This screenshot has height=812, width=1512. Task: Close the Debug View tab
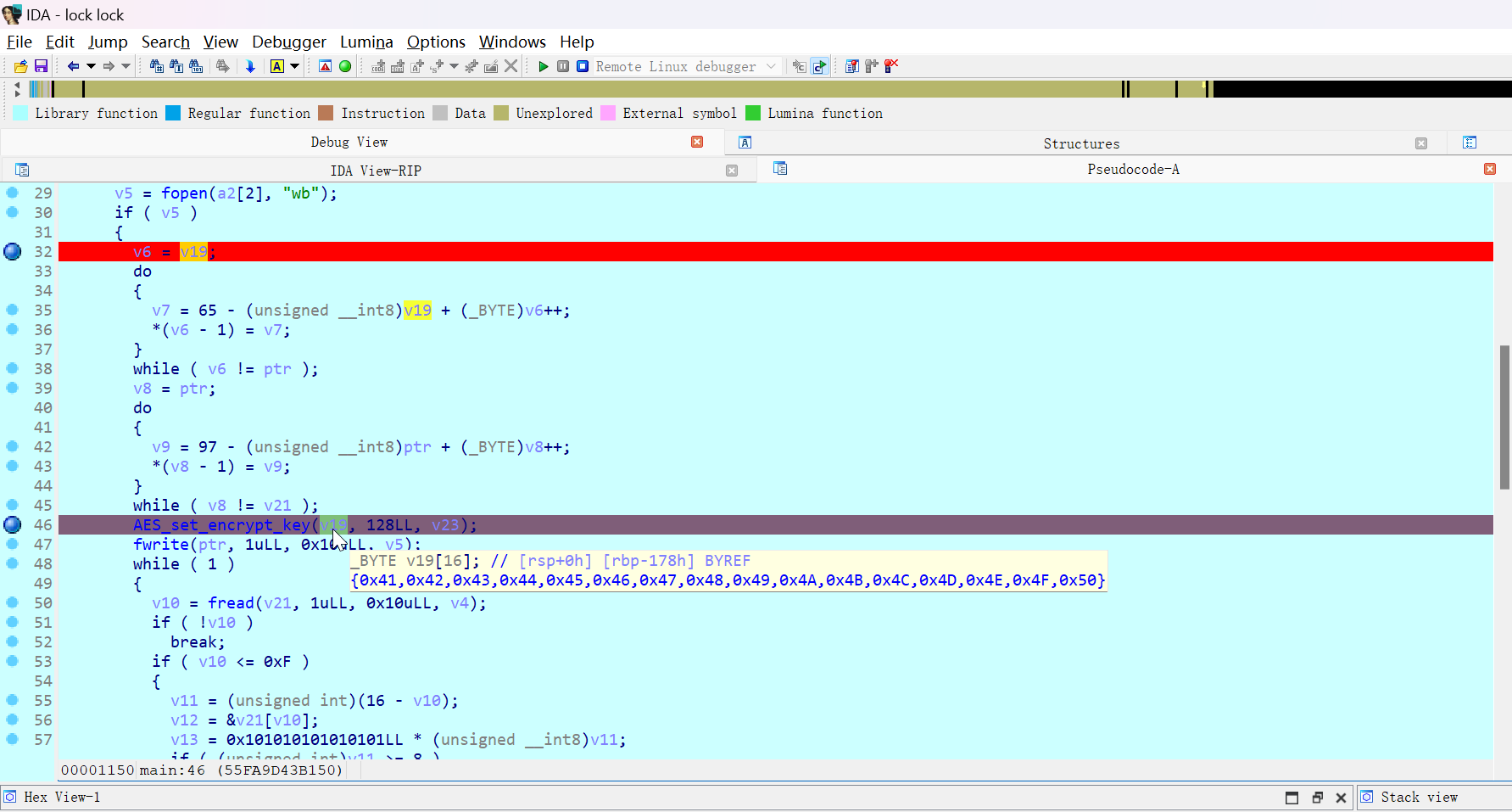point(697,142)
